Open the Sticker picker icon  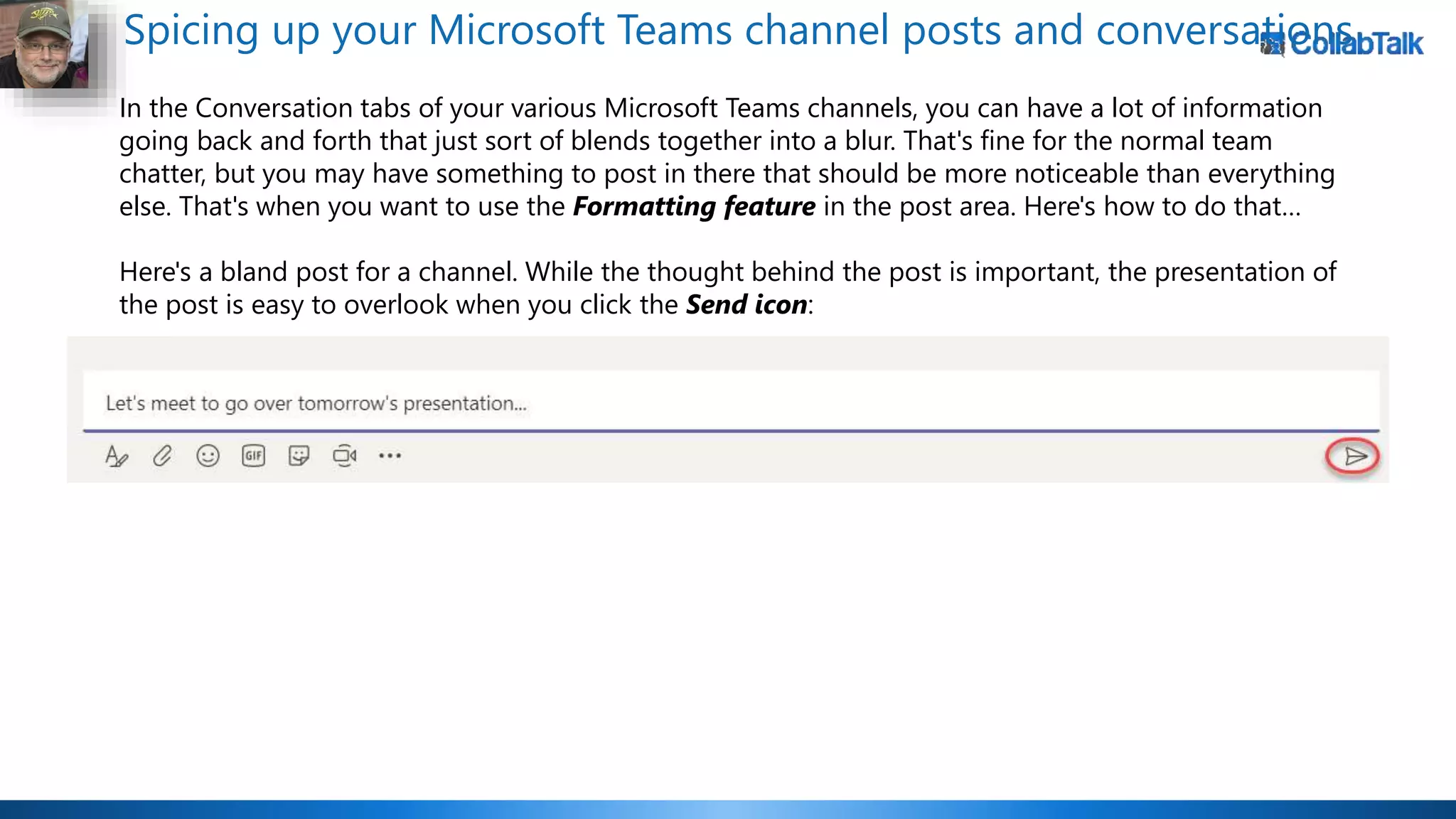click(299, 456)
